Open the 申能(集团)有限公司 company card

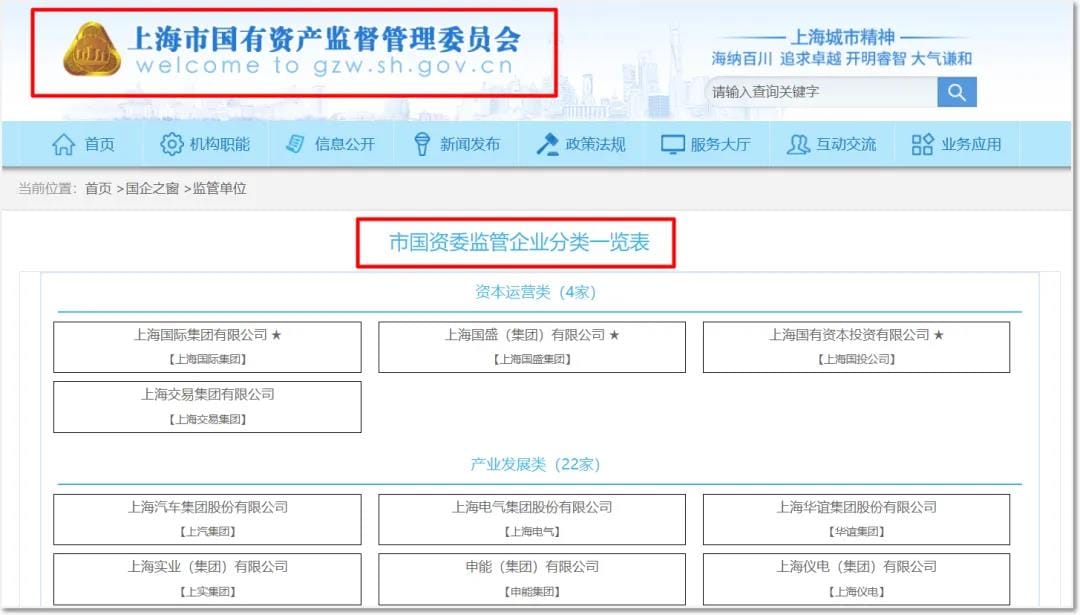click(532, 579)
